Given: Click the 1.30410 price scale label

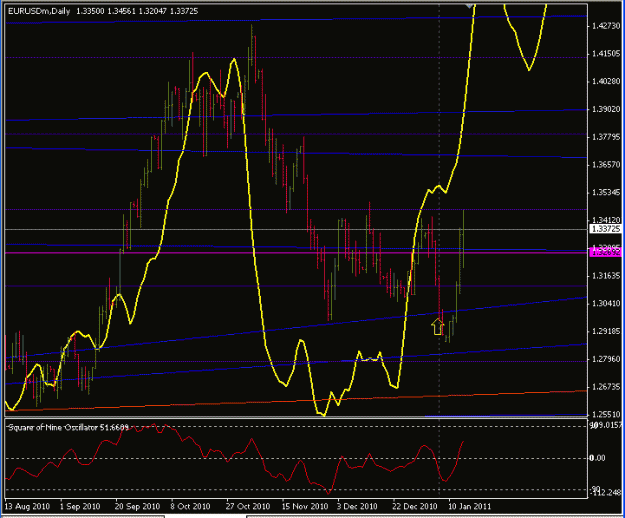Looking at the screenshot, I should click(x=606, y=304).
